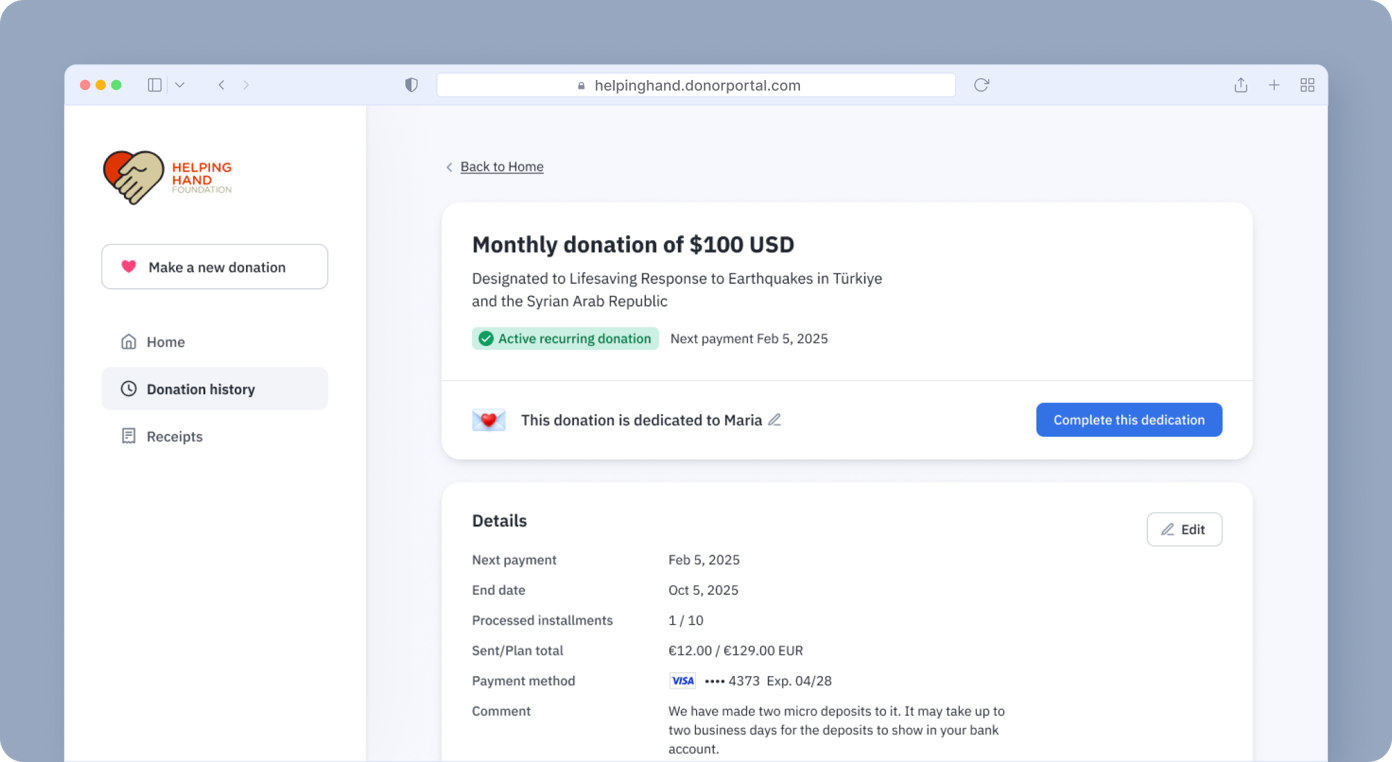Click the document icon beside Receipts

pyautogui.click(x=128, y=435)
